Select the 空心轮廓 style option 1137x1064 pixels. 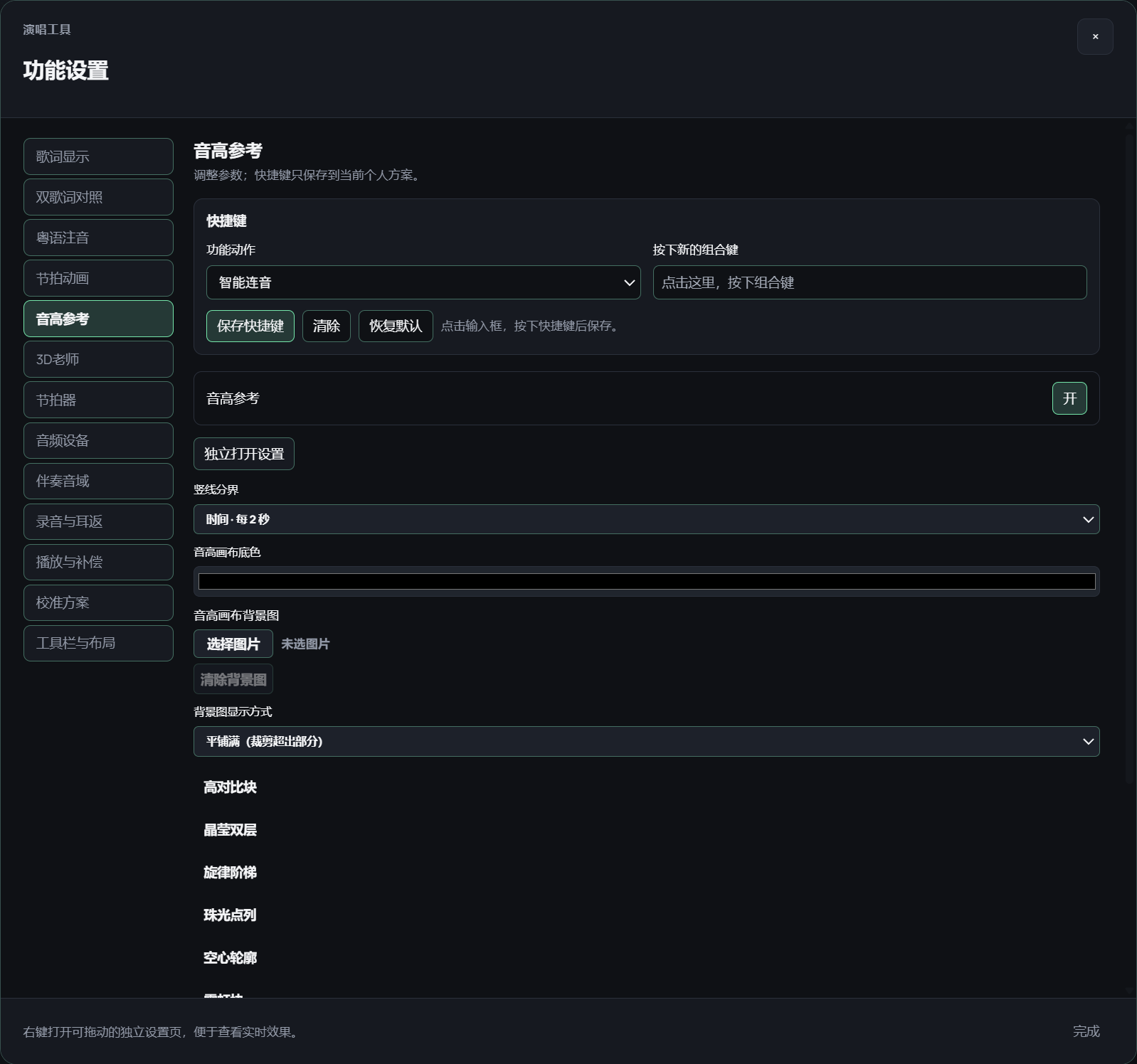230,958
